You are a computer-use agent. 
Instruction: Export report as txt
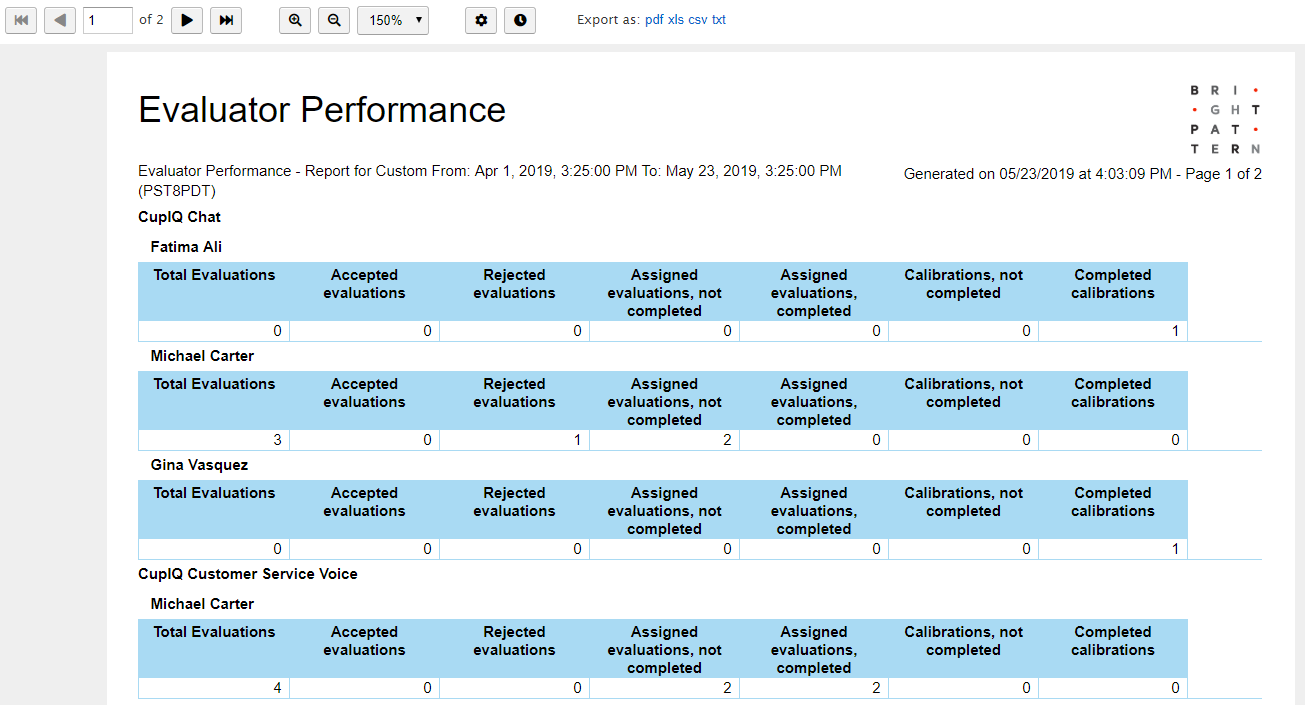coord(719,20)
